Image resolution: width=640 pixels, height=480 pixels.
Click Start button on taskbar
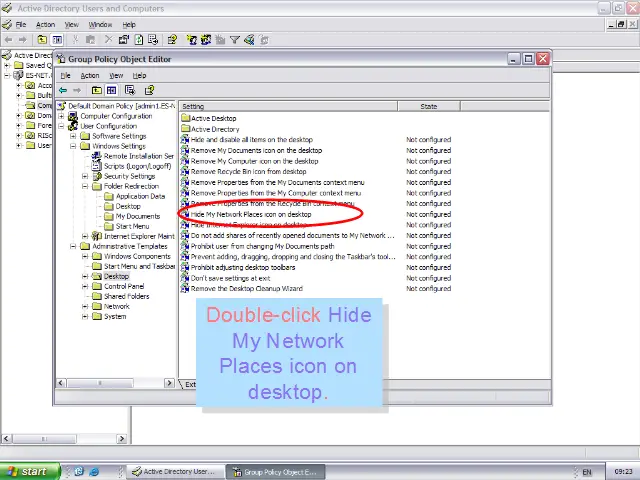tap(30, 471)
